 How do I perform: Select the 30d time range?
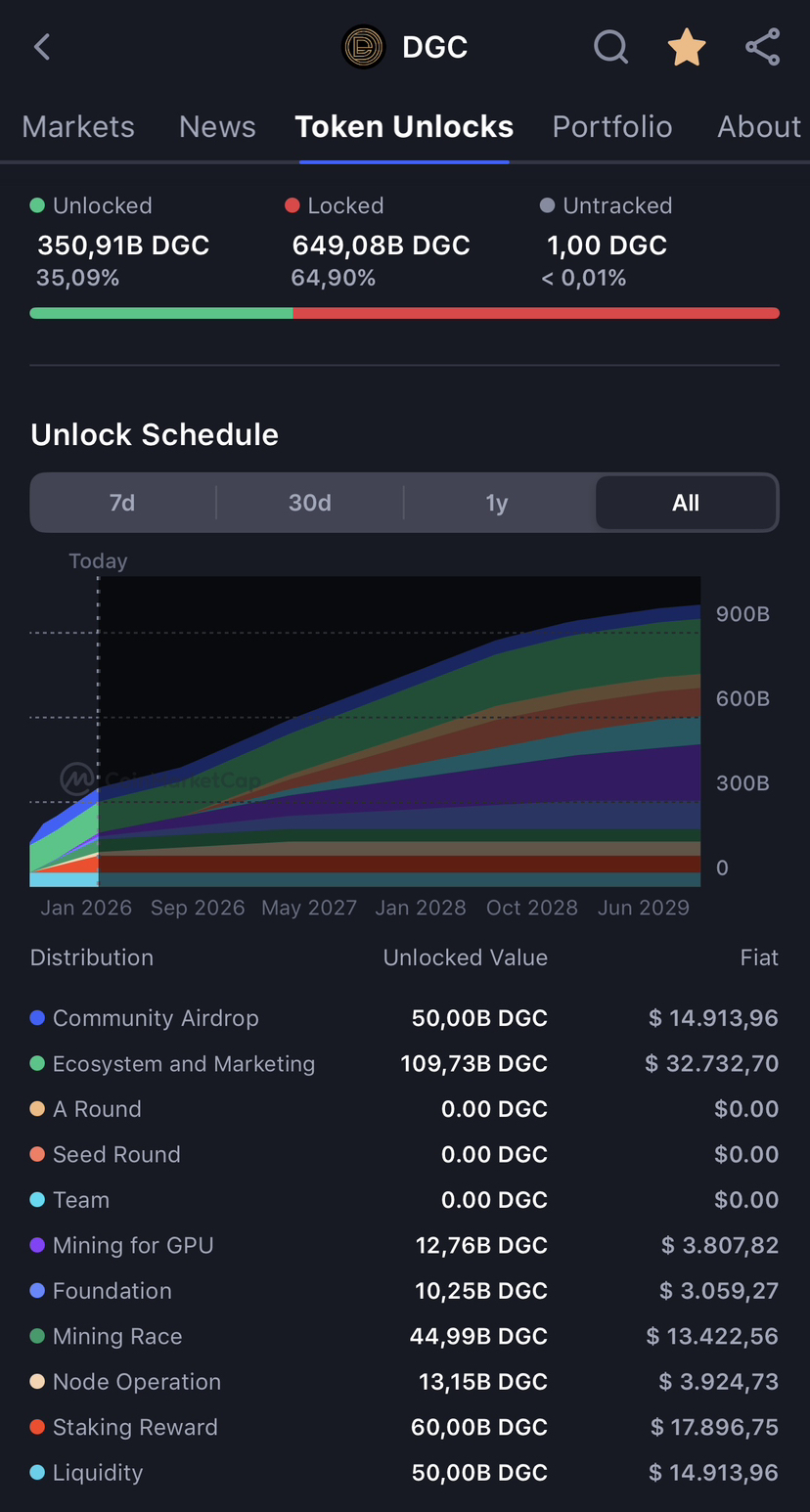point(309,503)
